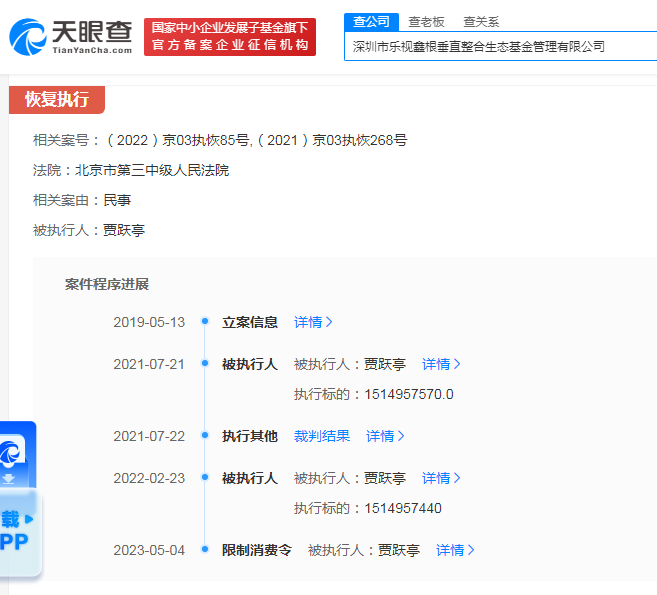The height and width of the screenshot is (595, 657).
Task: Click the 恢复执行 red label
Action: tap(57, 100)
